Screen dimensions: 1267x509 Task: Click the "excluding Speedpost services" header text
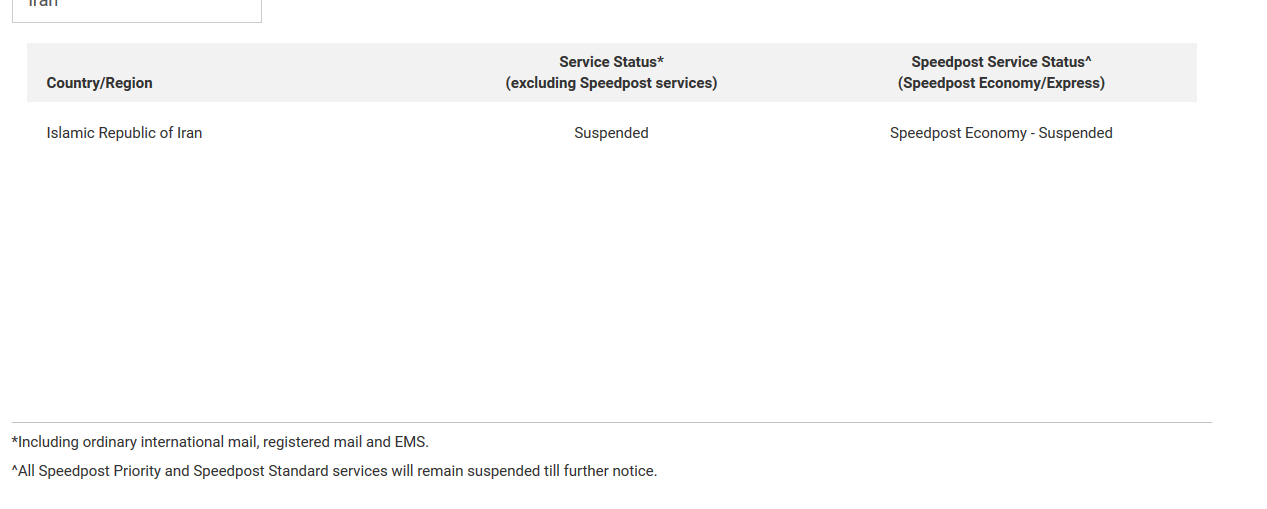tap(611, 83)
